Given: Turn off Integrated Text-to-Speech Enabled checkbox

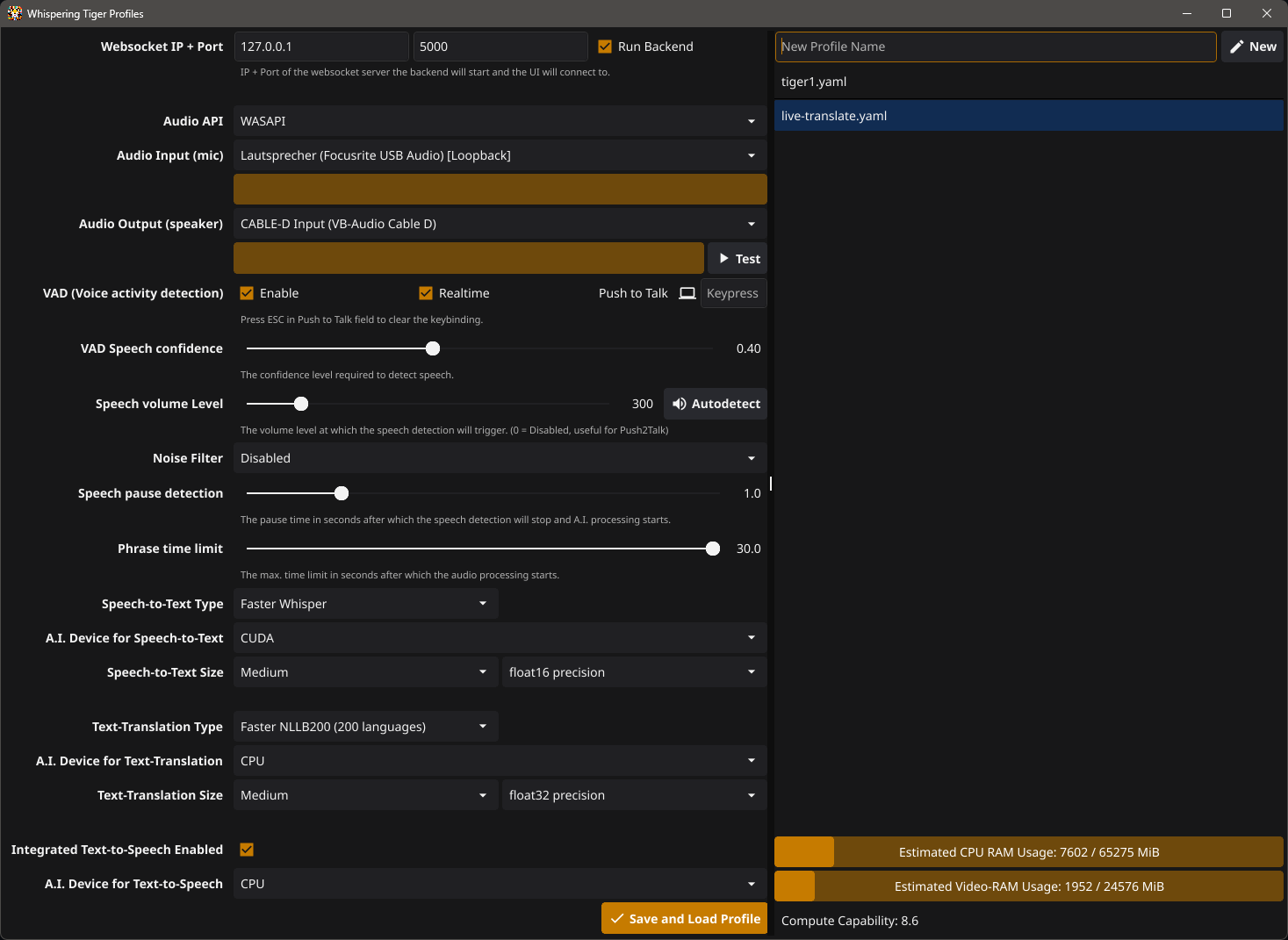Looking at the screenshot, I should click(247, 850).
